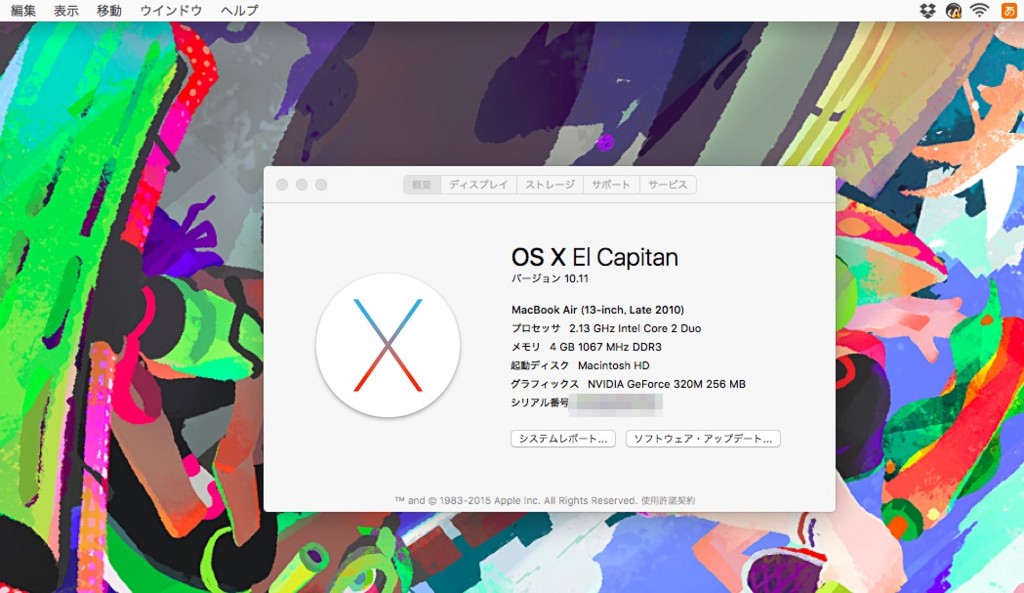Screen dimensions: 1024x593
Task: Click the round avatar menu bar icon
Action: click(x=953, y=10)
